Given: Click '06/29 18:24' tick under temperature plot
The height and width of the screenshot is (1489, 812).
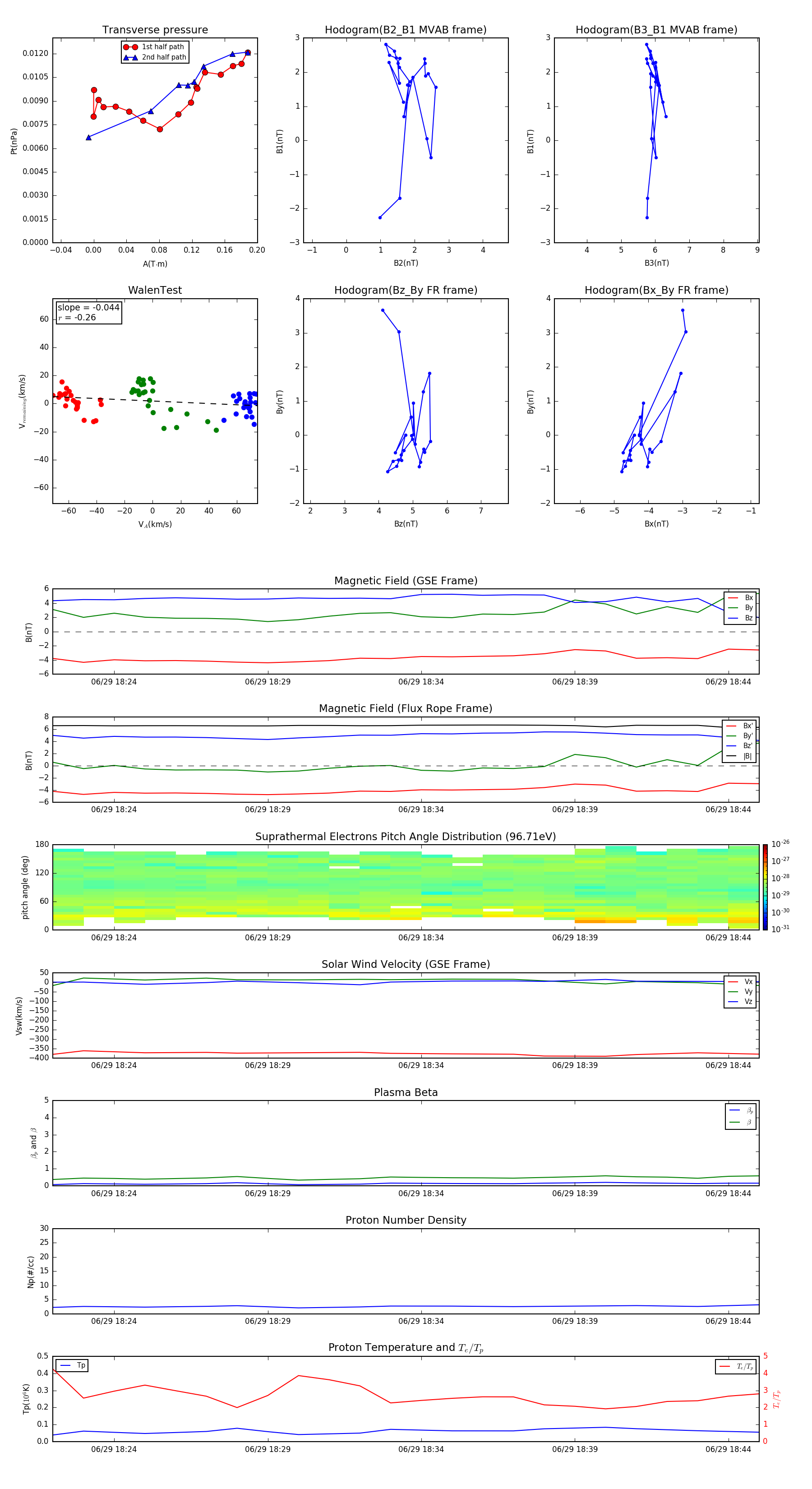Looking at the screenshot, I should point(114,1449).
